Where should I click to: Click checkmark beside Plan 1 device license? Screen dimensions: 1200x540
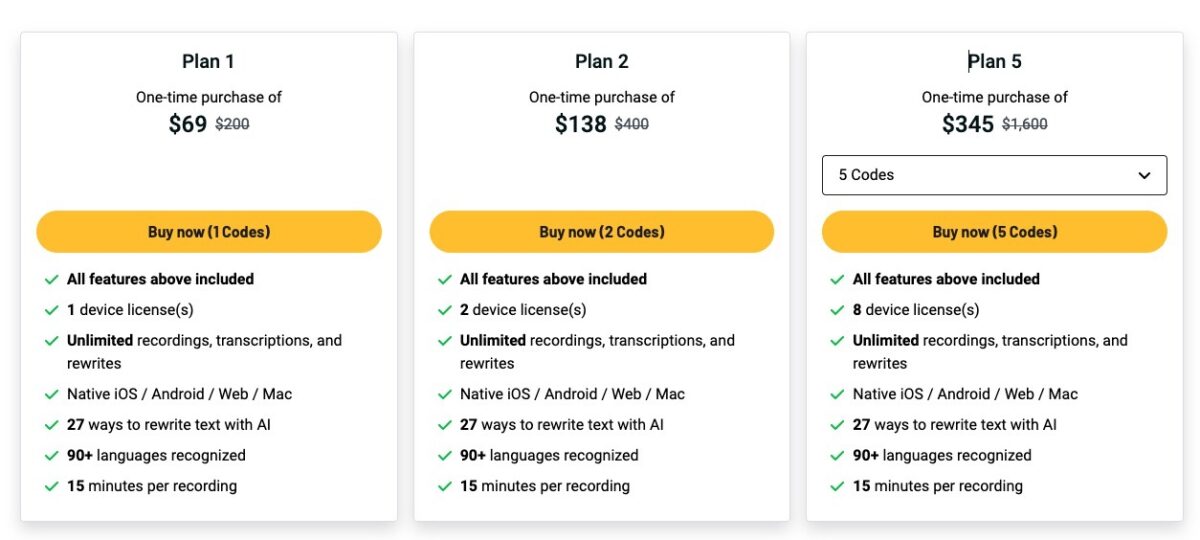[51, 310]
